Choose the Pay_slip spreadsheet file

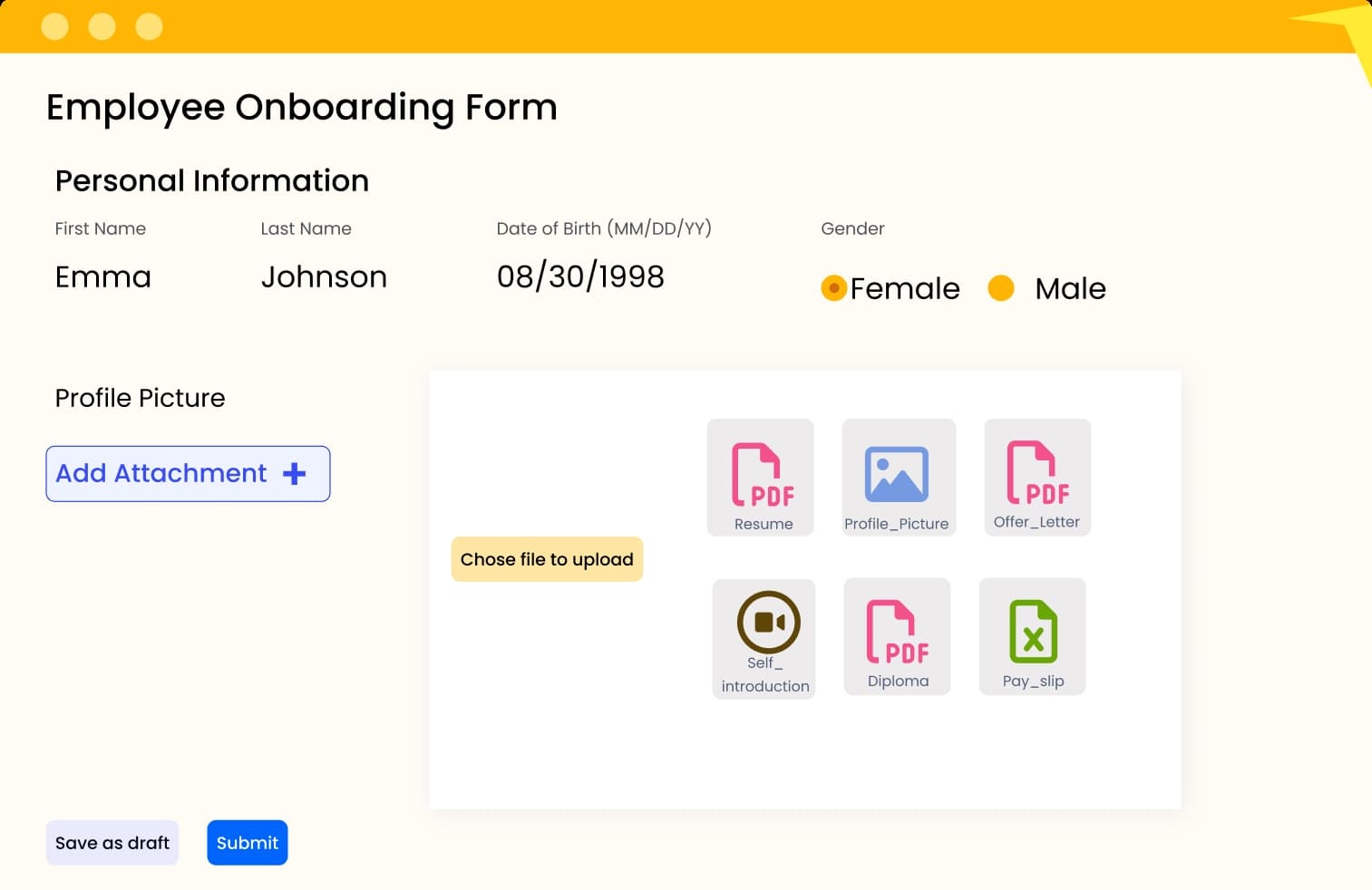pos(1032,635)
